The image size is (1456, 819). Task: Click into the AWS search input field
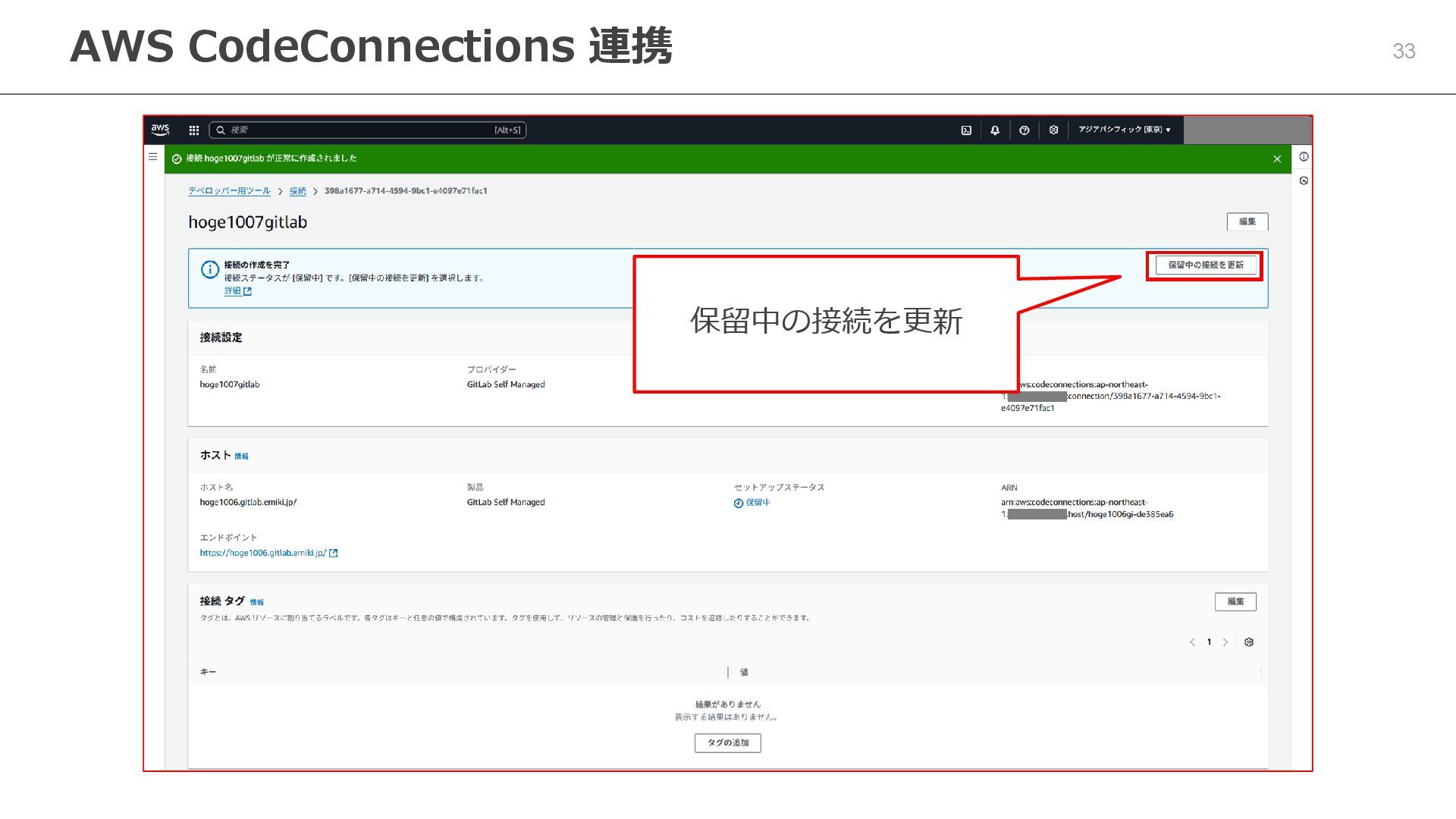pyautogui.click(x=364, y=130)
